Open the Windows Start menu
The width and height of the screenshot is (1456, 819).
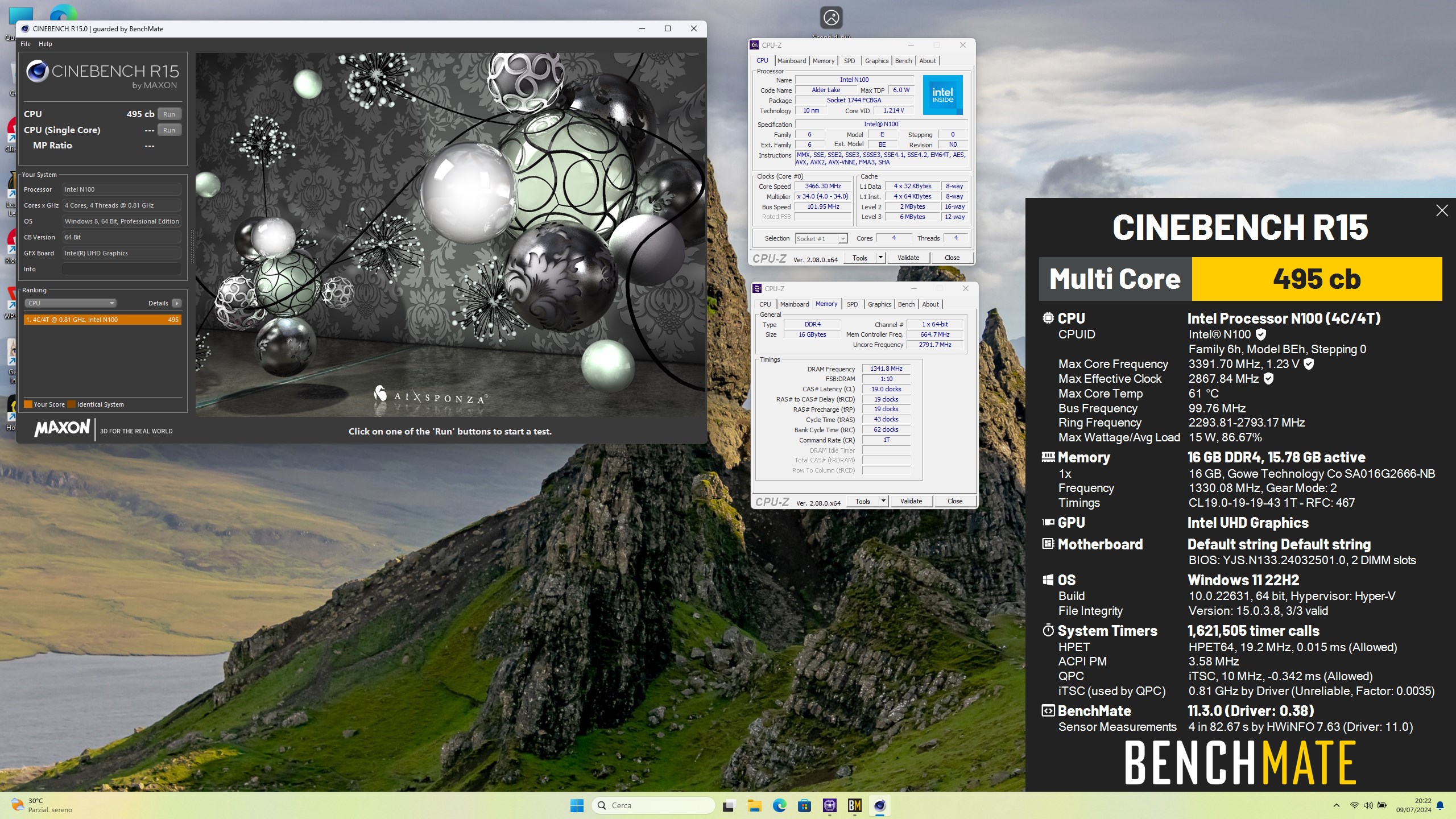tap(577, 805)
